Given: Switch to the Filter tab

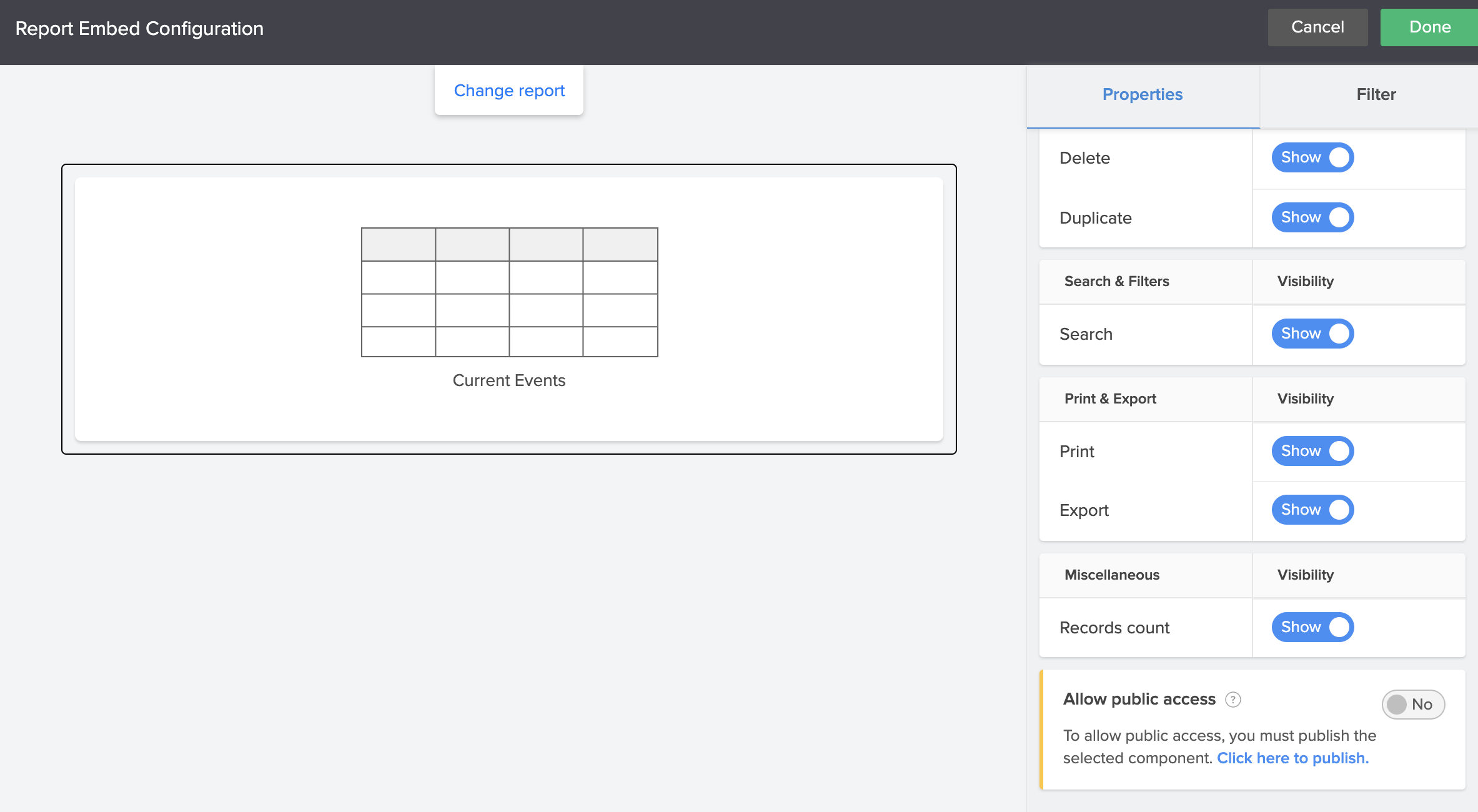Looking at the screenshot, I should pos(1376,94).
